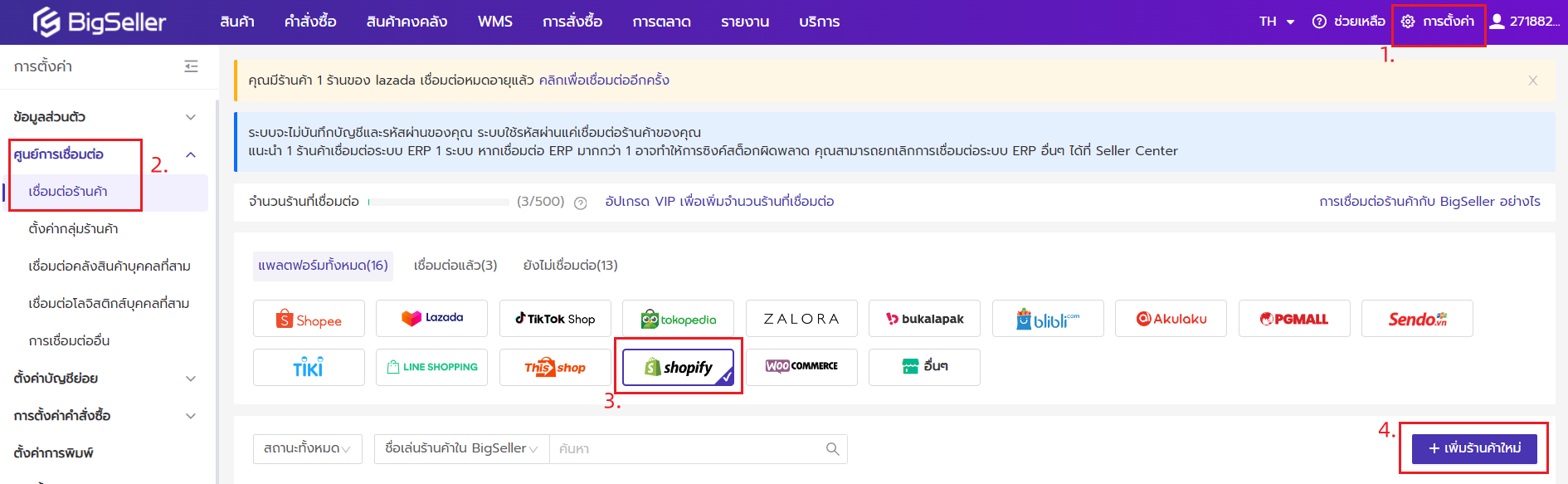1568x484 pixels.
Task: Select the Shopify platform tile
Action: coord(678,367)
